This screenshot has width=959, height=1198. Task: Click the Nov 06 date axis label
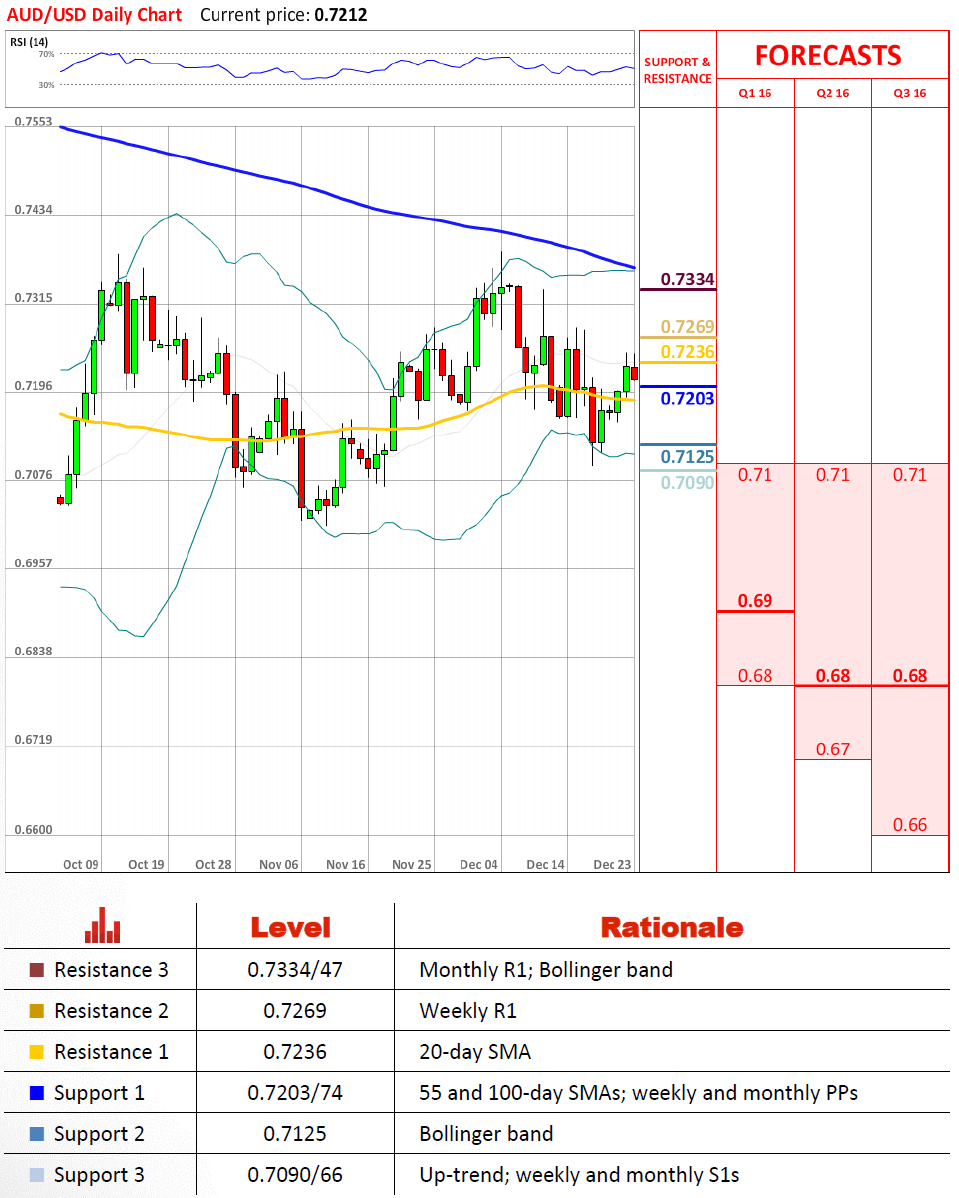(279, 865)
